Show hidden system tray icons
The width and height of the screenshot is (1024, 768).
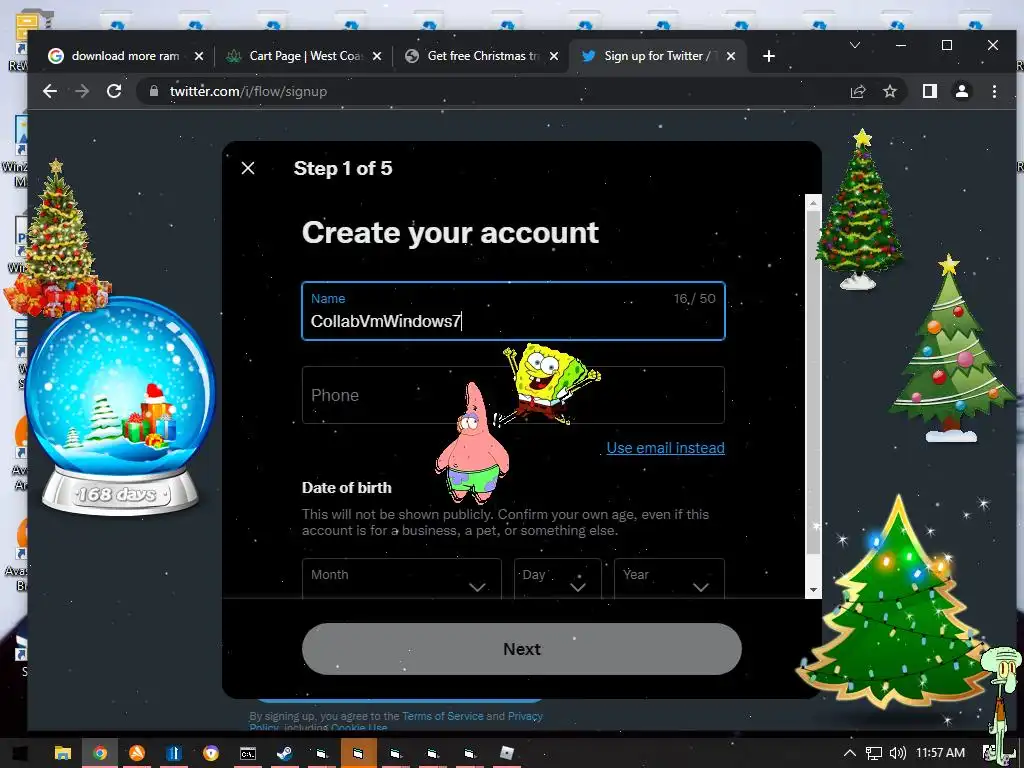(x=850, y=753)
